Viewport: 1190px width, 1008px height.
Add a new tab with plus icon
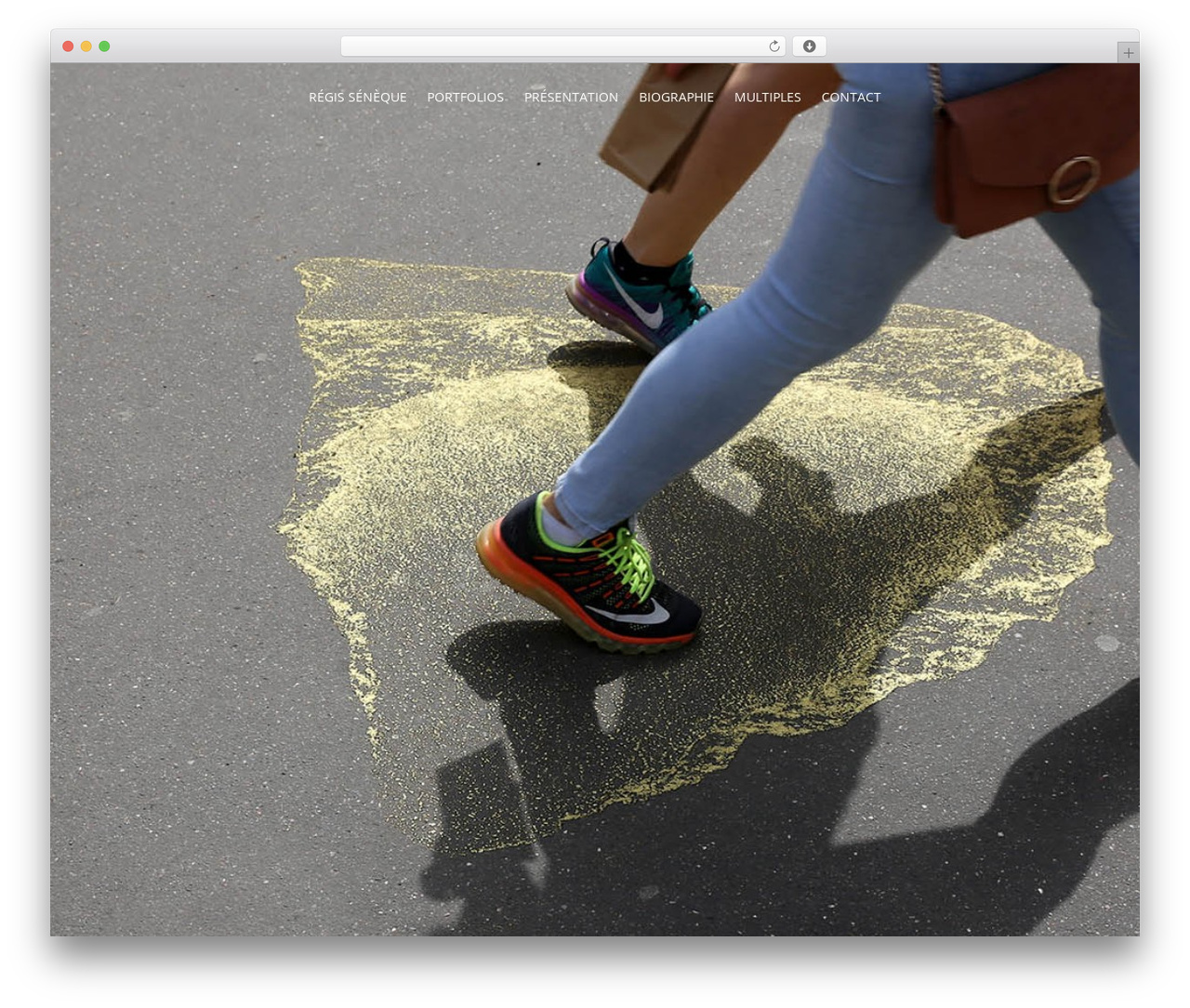pyautogui.click(x=1128, y=53)
